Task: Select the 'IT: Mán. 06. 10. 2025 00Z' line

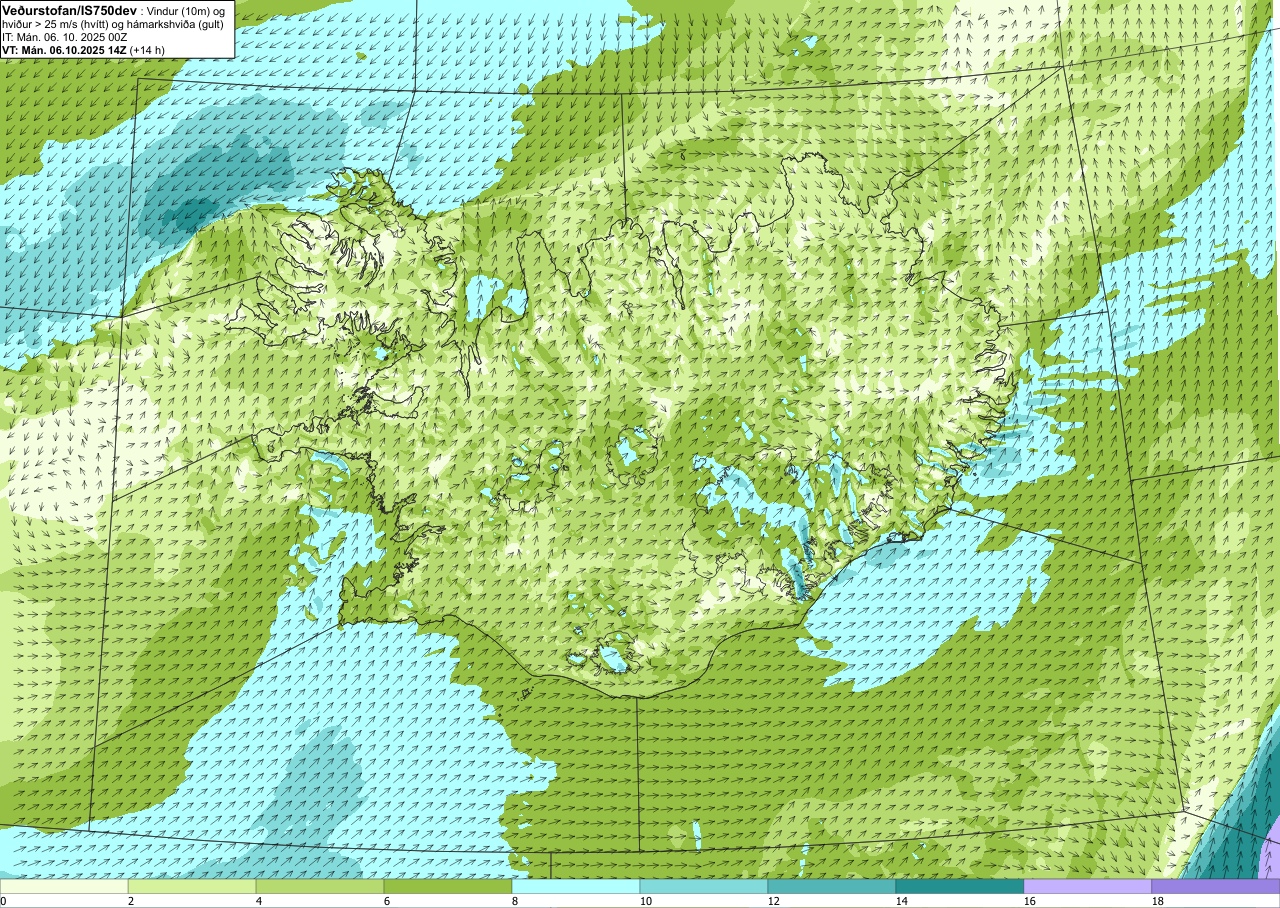Action: (67, 36)
